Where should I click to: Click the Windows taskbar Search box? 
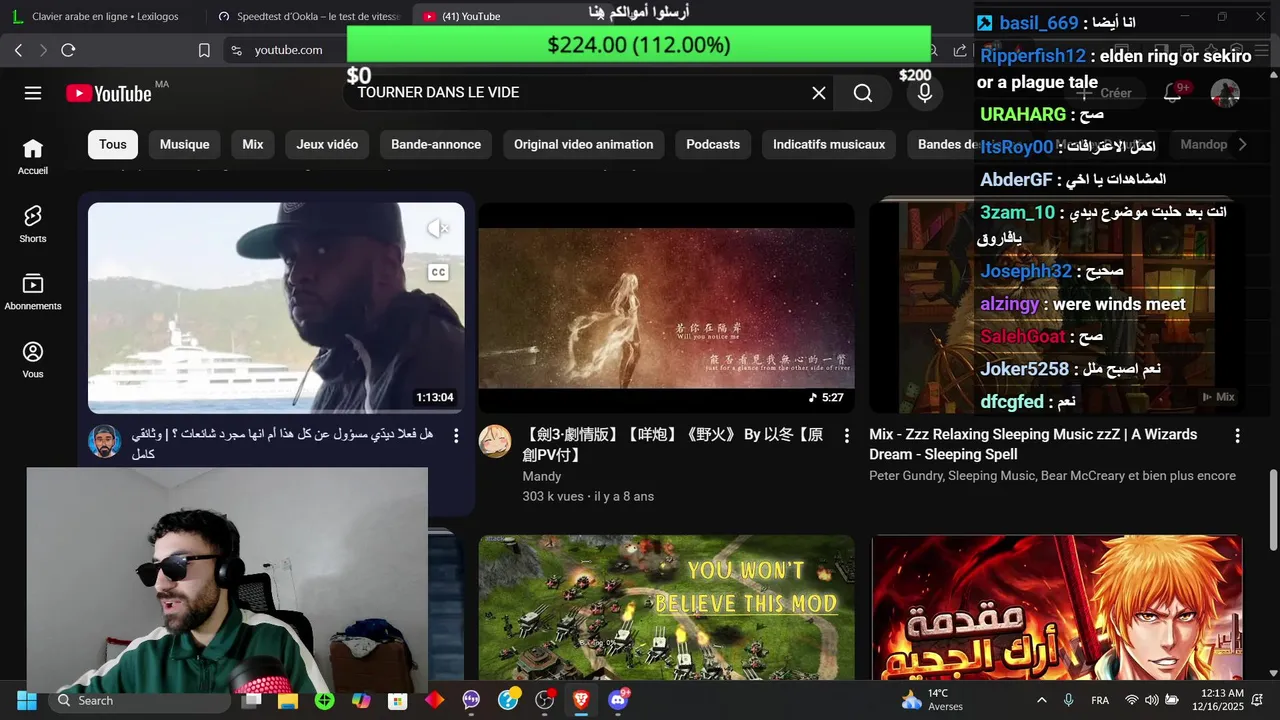(x=140, y=700)
